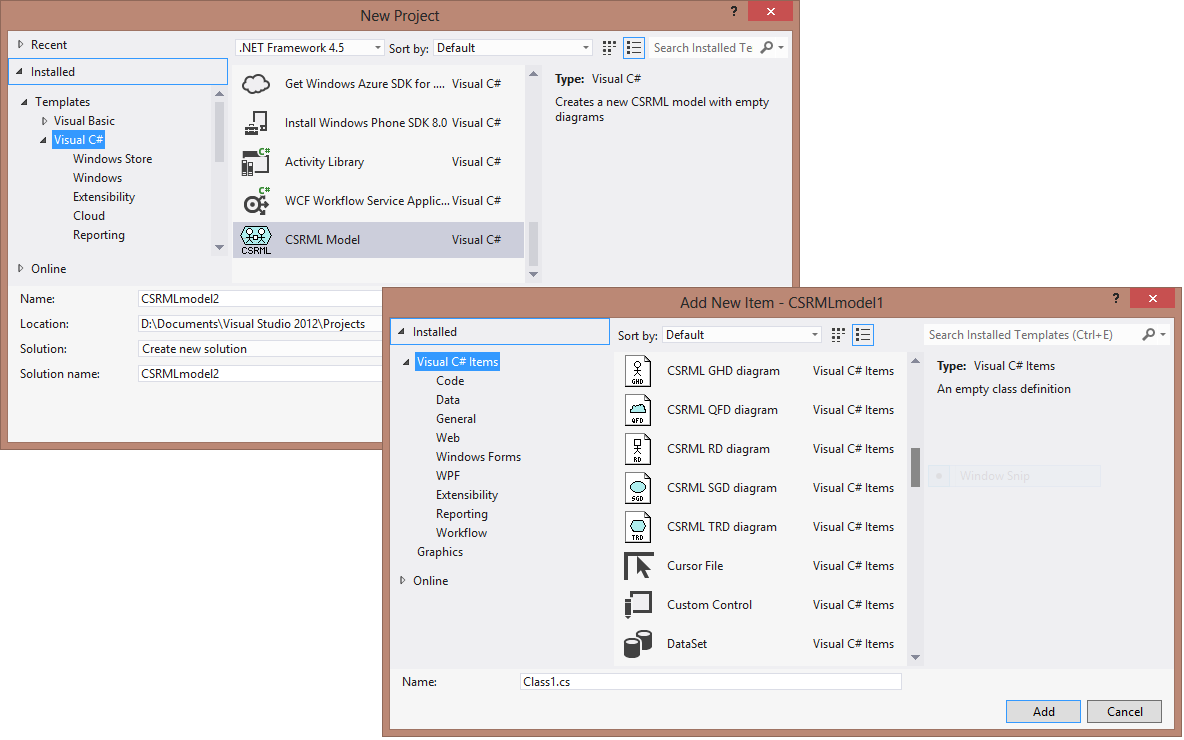The width and height of the screenshot is (1184, 740).
Task: Click the Add button
Action: (1044, 711)
